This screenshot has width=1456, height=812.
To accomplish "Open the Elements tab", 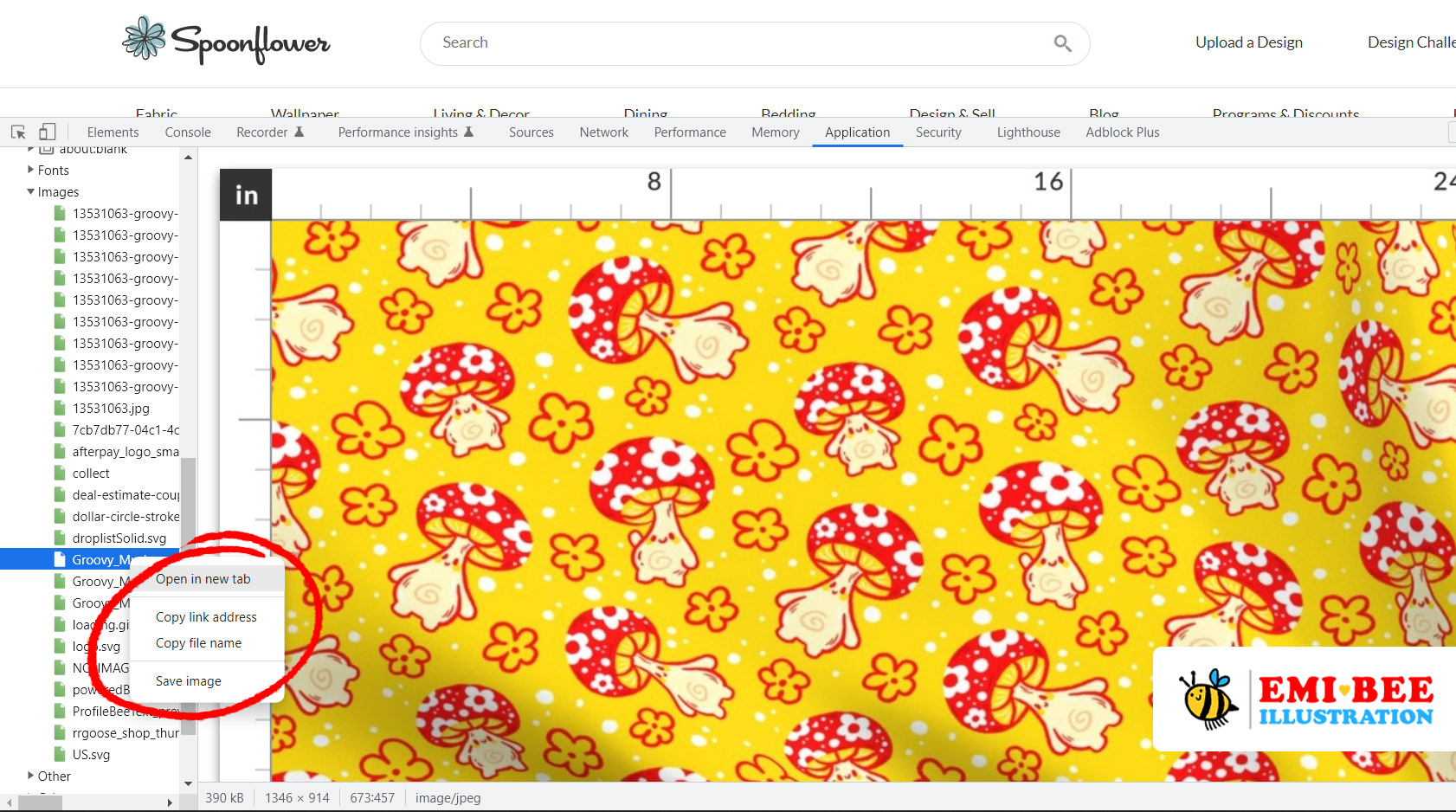I will [113, 132].
